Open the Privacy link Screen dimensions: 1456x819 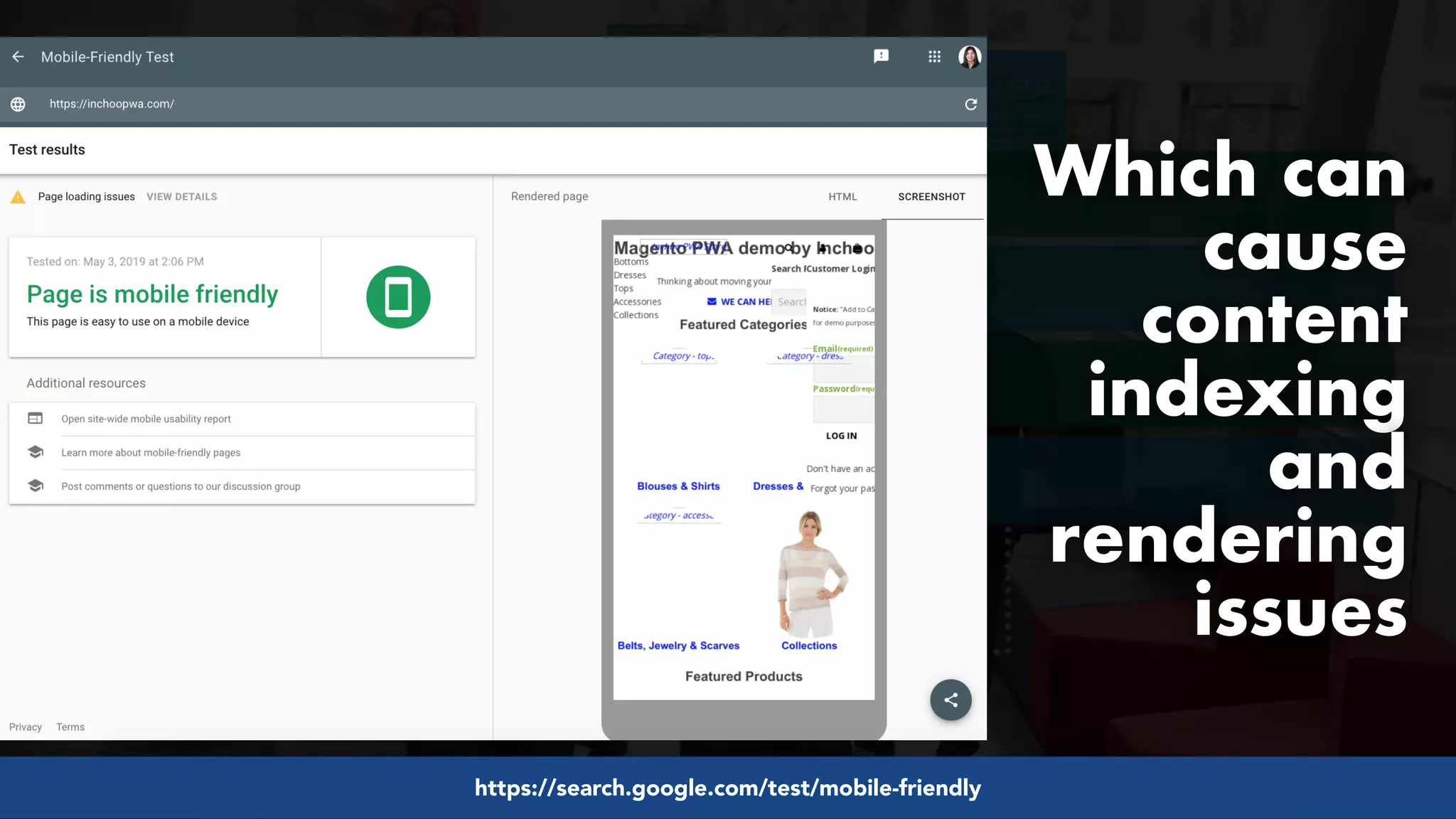point(26,727)
